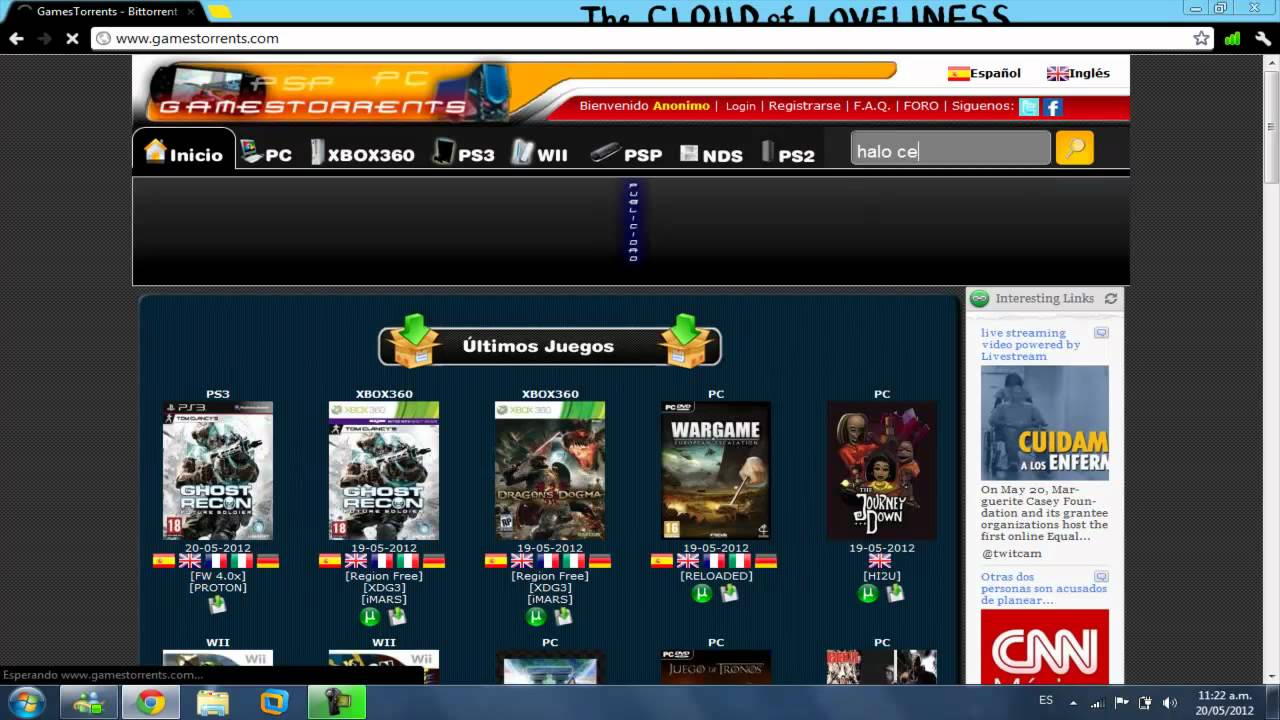Switch site language to Español

point(995,73)
